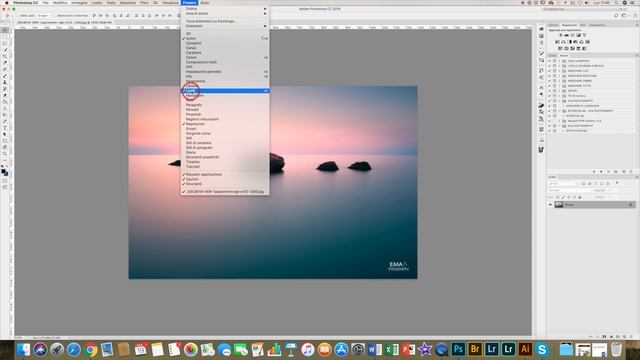640x360 pixels.
Task: Open the Azioni panel options menu
Action: (x=637, y=56)
